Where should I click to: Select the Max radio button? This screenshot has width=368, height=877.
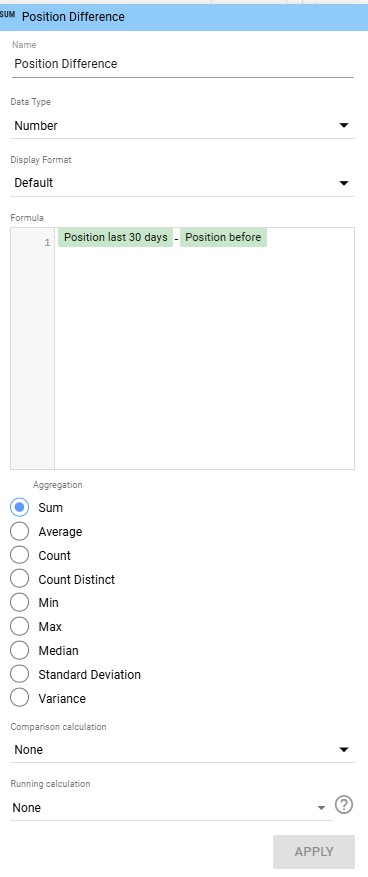pyautogui.click(x=20, y=627)
